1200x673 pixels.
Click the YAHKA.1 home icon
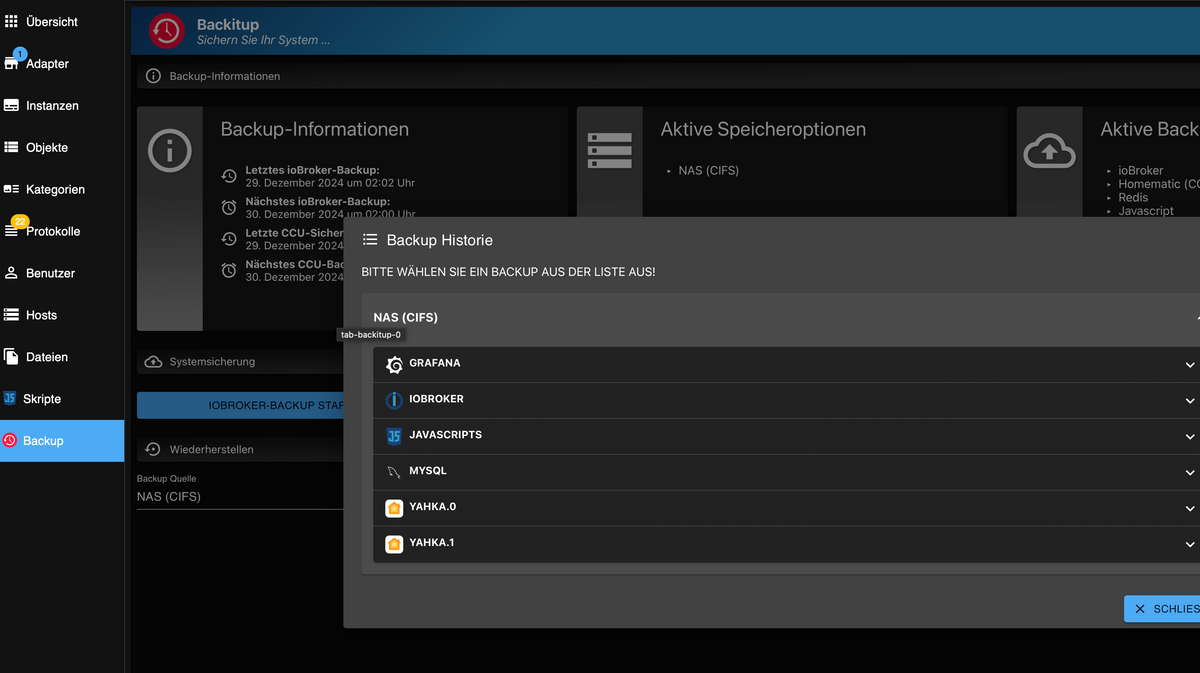click(394, 544)
